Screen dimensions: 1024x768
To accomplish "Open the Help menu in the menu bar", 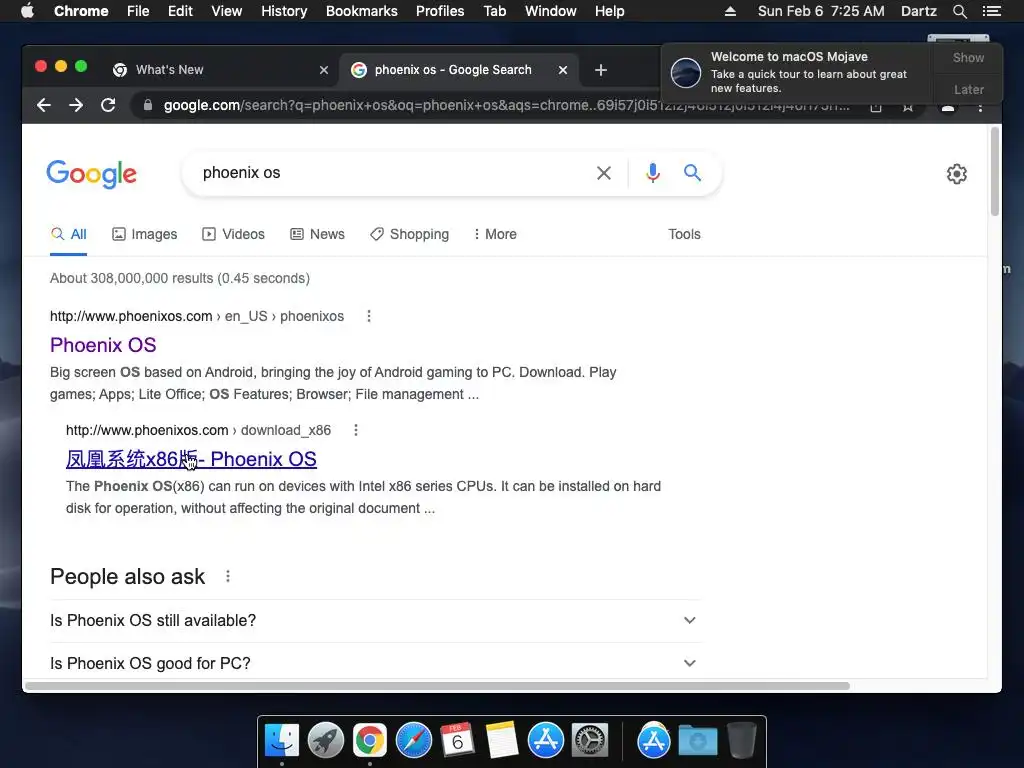I will point(609,11).
